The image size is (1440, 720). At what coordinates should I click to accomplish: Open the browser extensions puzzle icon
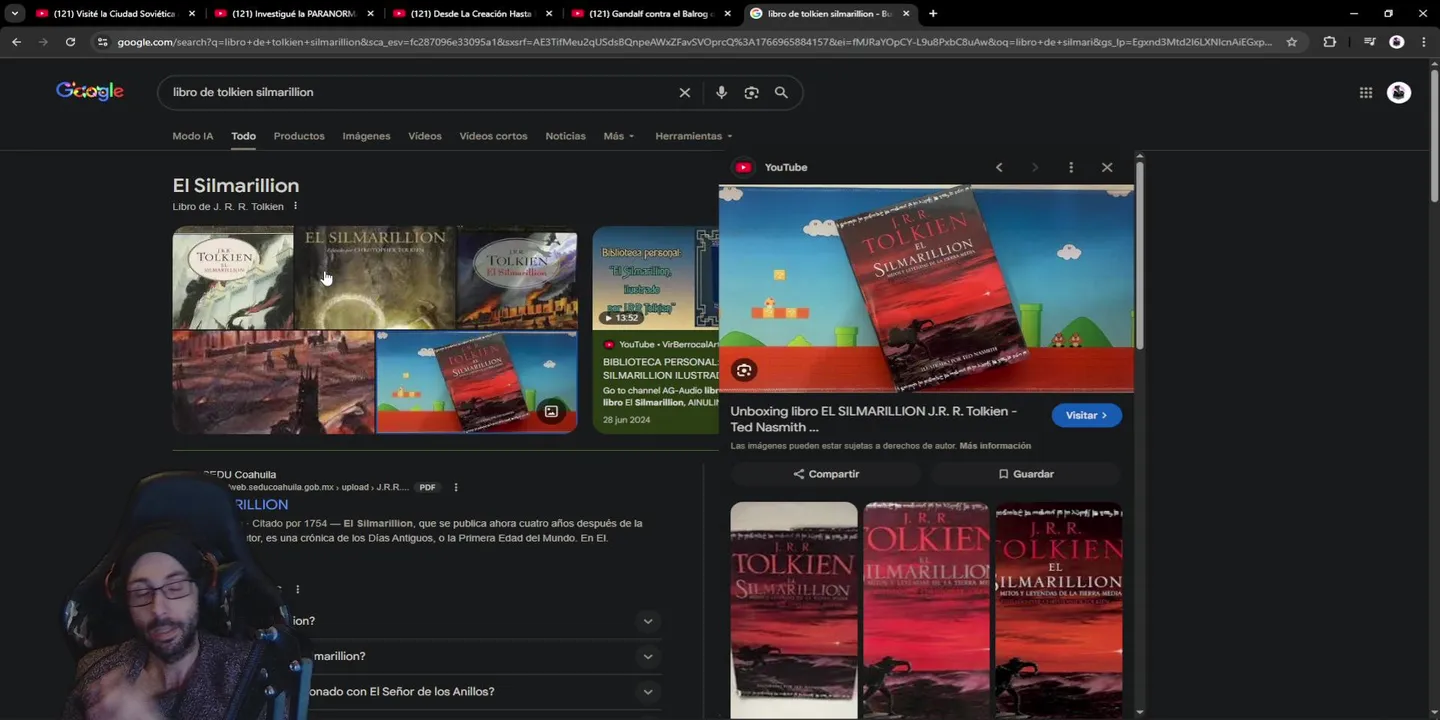[1329, 42]
